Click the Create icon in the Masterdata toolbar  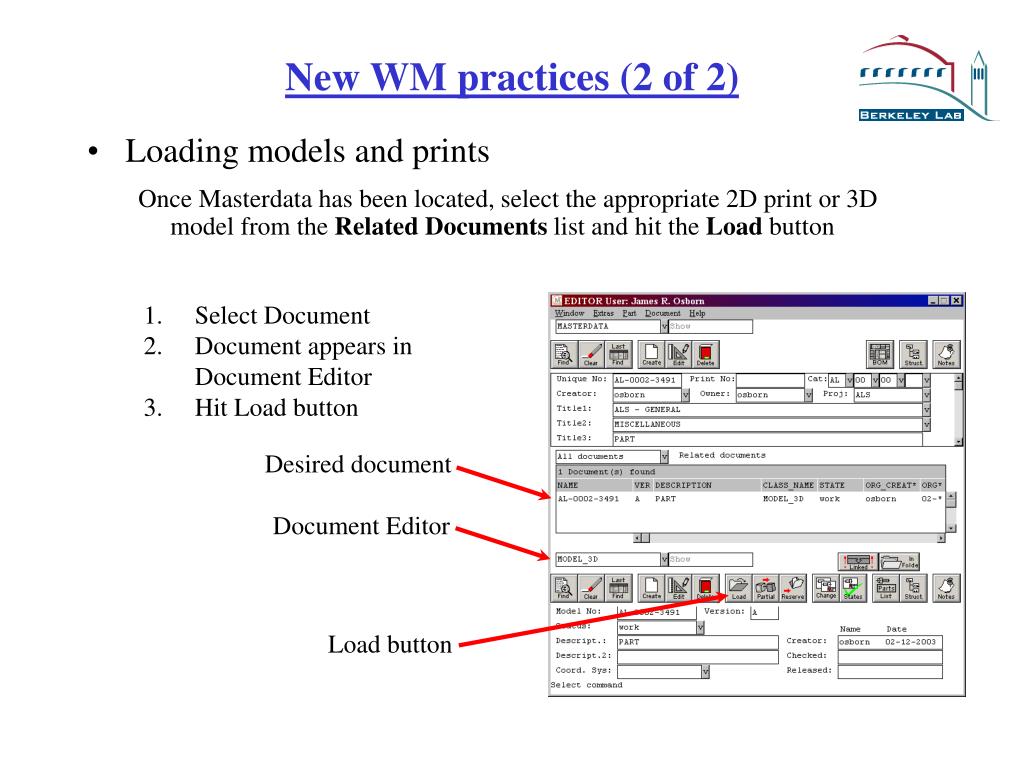651,354
